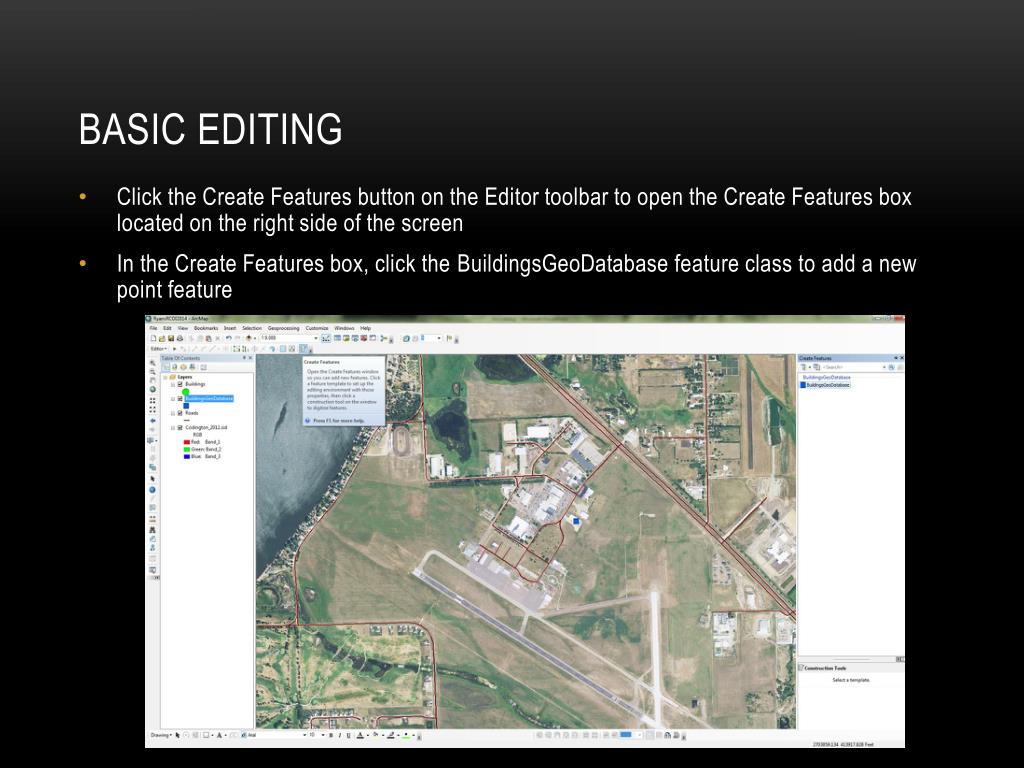The width and height of the screenshot is (1024, 768).
Task: Click the Save document icon
Action: coord(171,338)
